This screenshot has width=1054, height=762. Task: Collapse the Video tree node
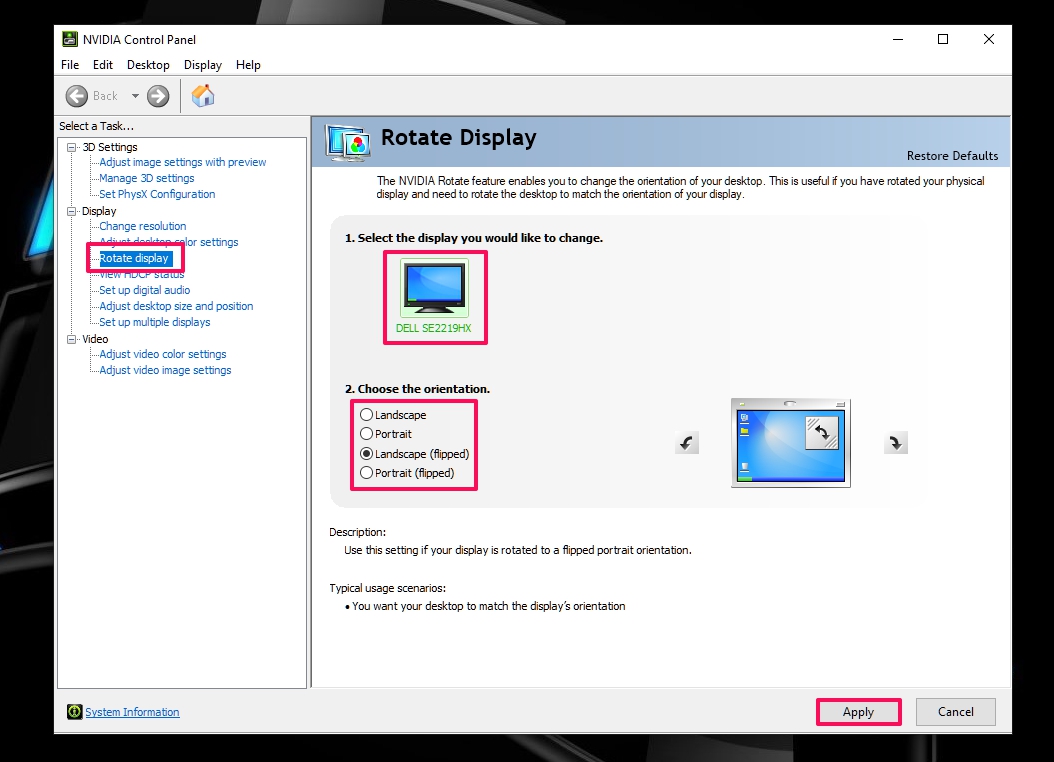tap(71, 339)
